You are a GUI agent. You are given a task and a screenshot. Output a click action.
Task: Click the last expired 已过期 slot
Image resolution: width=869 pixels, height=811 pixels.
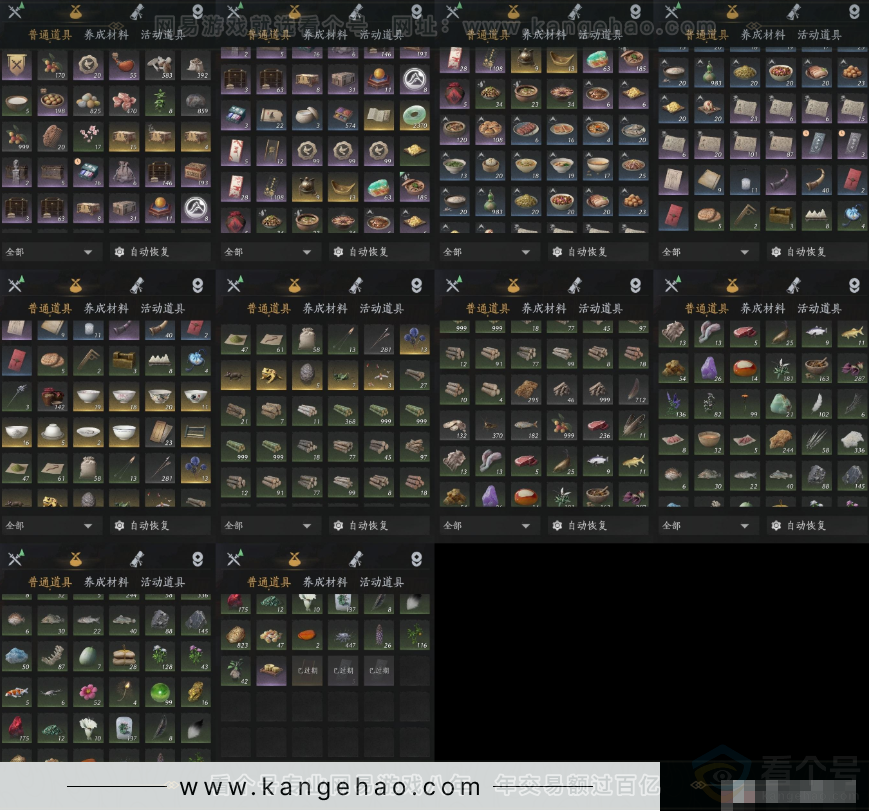click(x=379, y=671)
